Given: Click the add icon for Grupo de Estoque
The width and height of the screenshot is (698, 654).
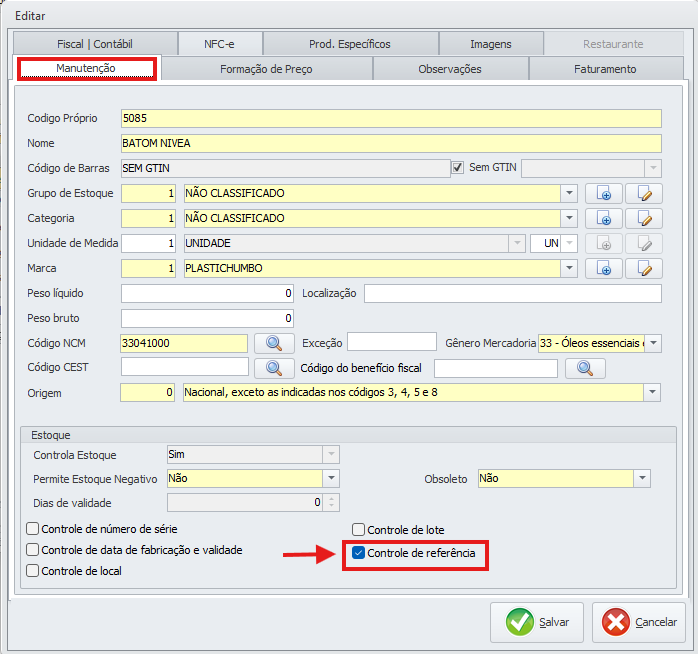Looking at the screenshot, I should pos(604,193).
